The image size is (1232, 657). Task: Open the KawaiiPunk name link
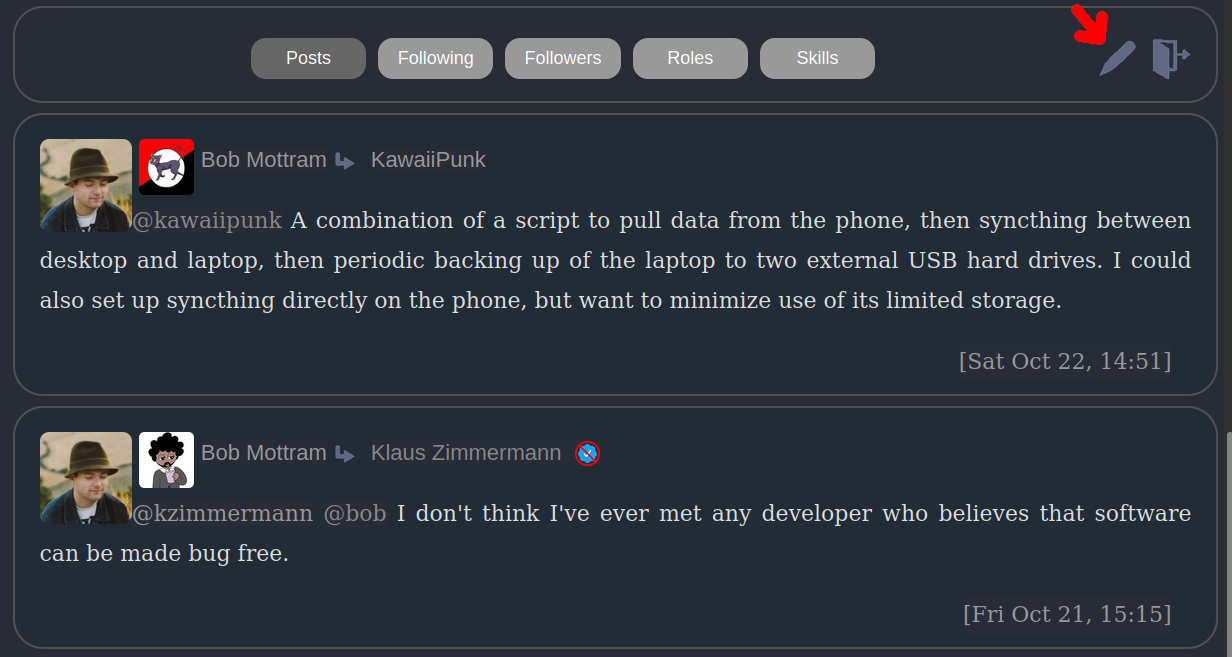pyautogui.click(x=428, y=160)
